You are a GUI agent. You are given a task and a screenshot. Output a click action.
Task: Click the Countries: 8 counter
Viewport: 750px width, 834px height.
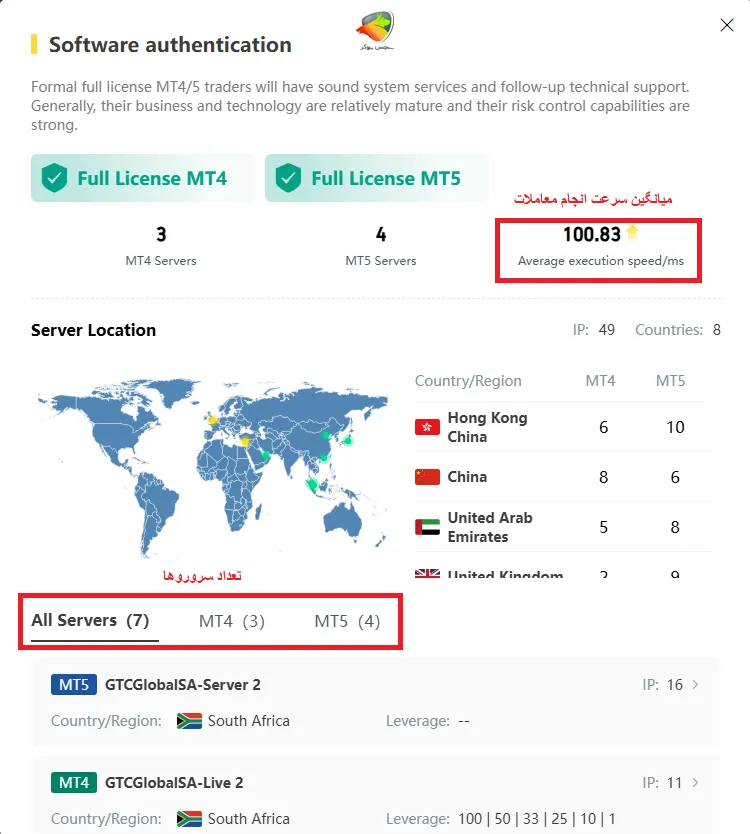pyautogui.click(x=678, y=329)
